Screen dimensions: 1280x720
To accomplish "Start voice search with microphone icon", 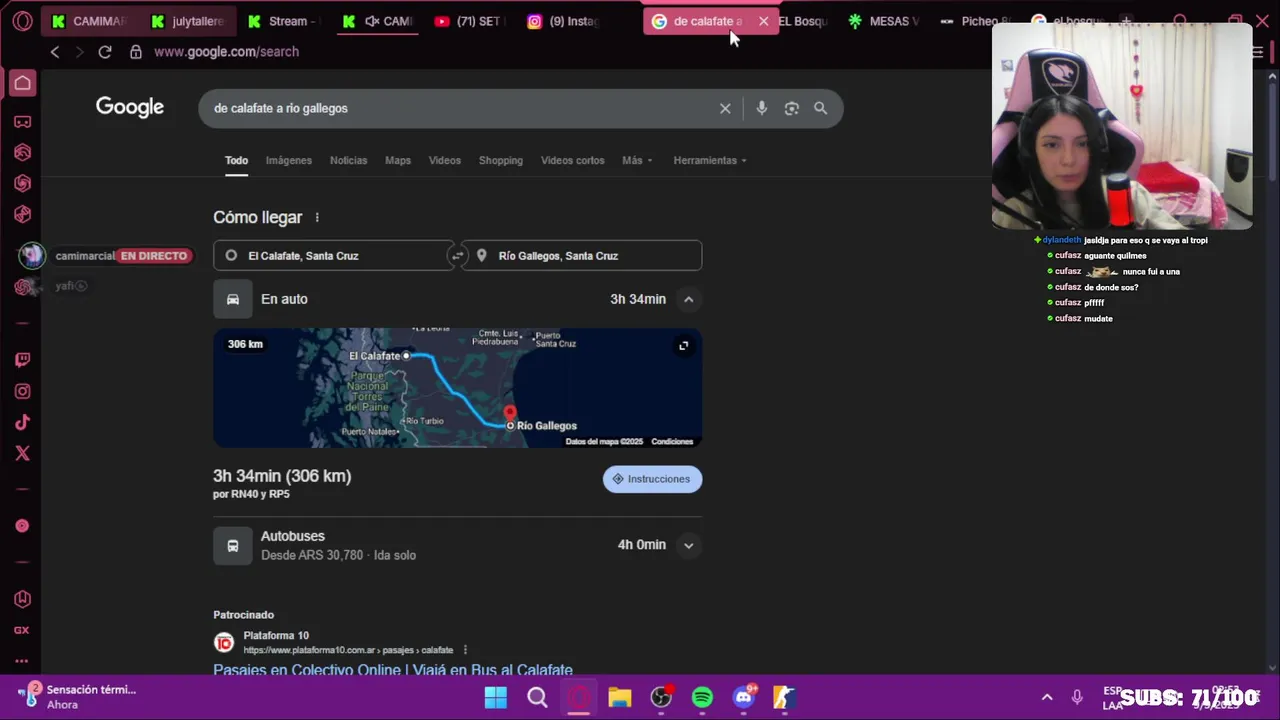I will pos(762,108).
